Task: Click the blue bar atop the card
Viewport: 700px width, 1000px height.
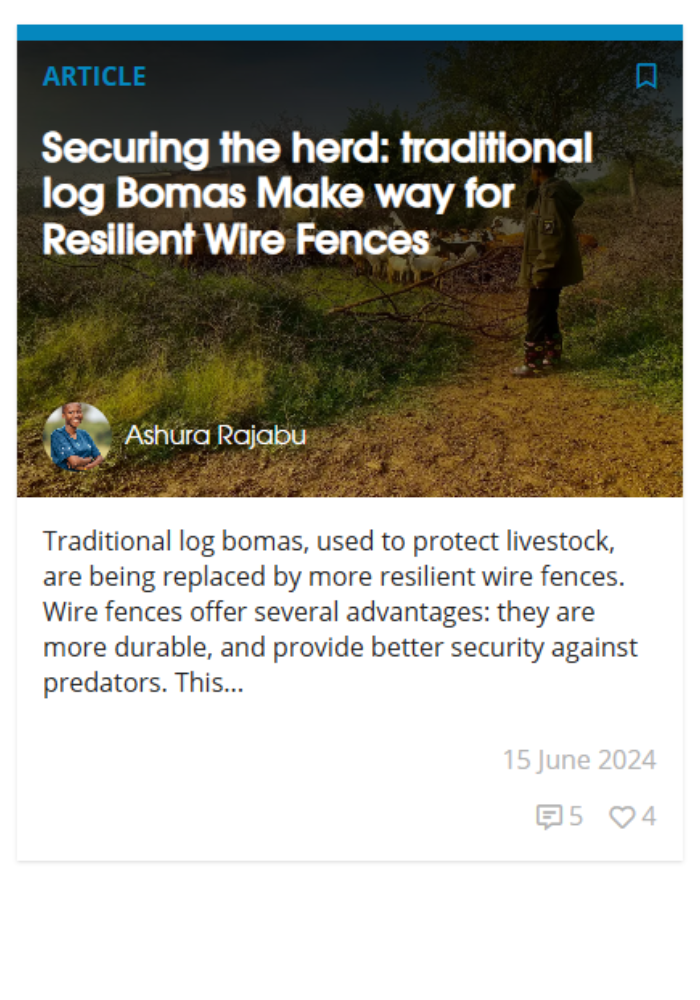Action: [350, 33]
